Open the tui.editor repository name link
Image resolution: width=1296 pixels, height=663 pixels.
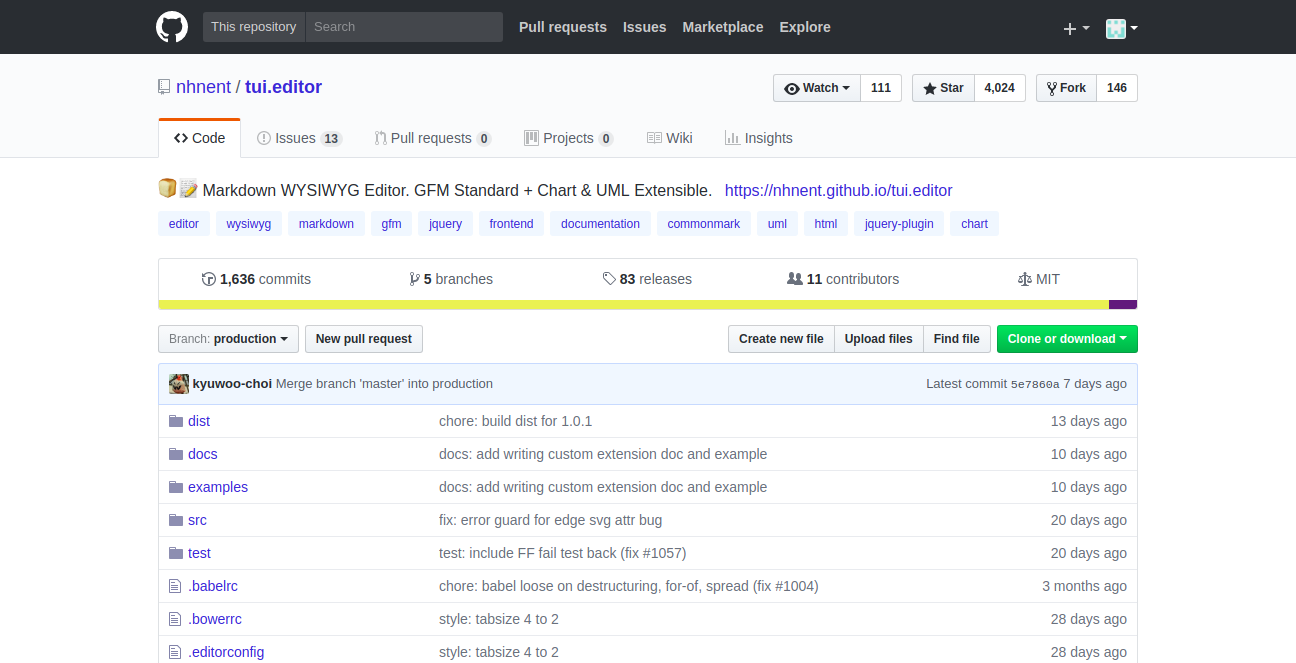pyautogui.click(x=284, y=87)
